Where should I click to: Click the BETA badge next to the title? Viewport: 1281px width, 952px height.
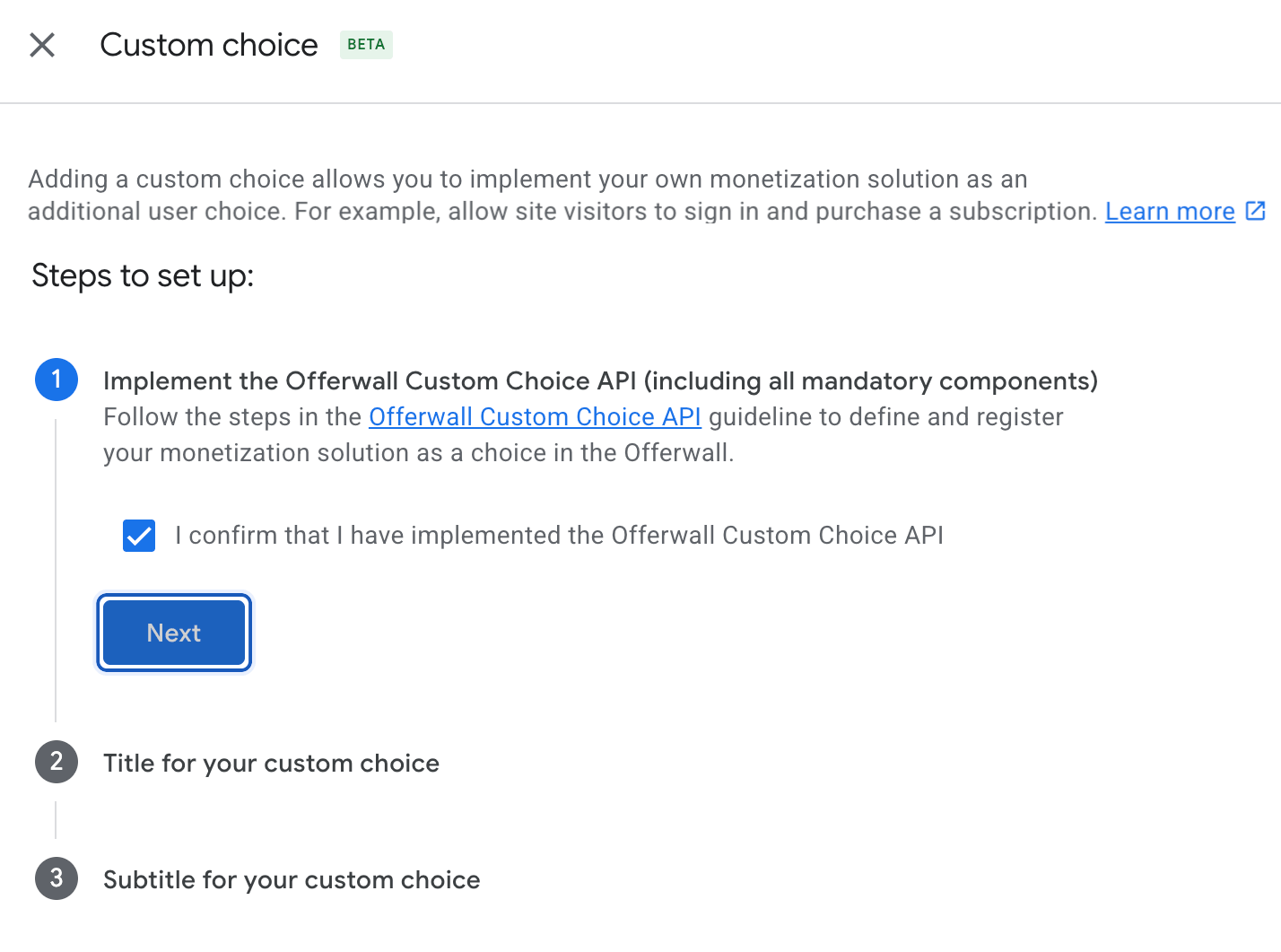[366, 44]
